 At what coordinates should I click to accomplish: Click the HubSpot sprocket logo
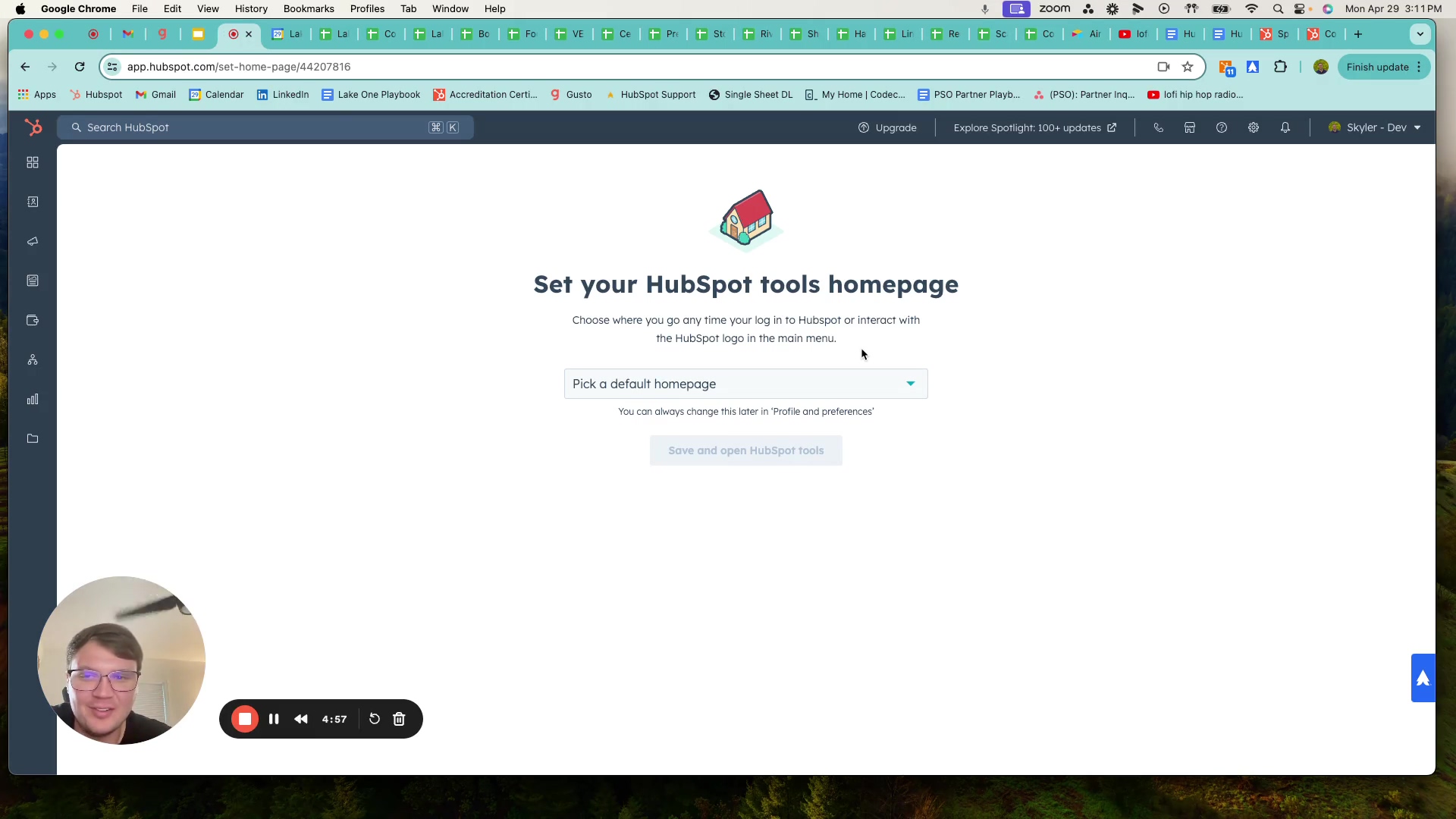pyautogui.click(x=33, y=127)
